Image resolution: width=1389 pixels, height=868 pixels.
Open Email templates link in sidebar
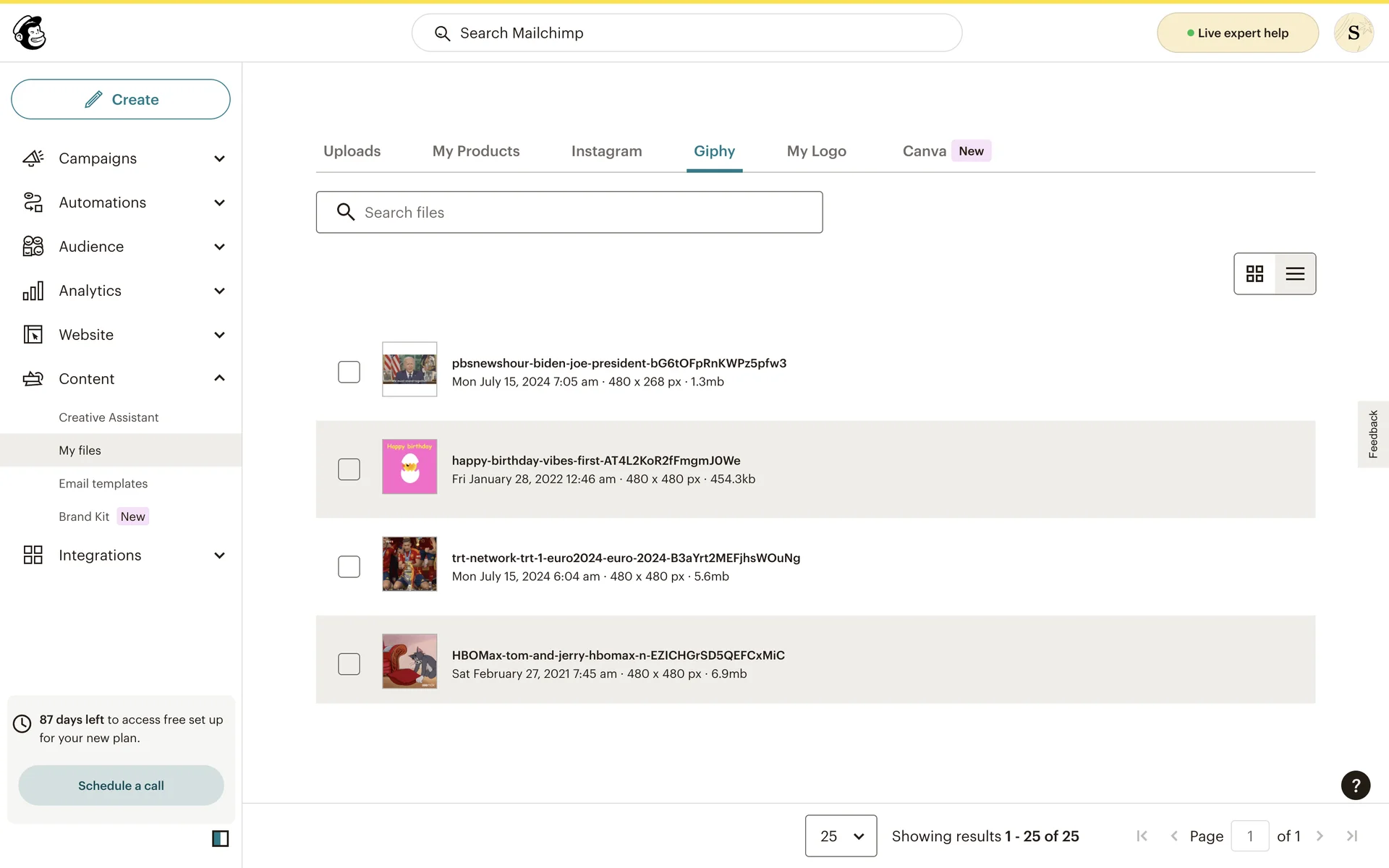[x=103, y=483]
